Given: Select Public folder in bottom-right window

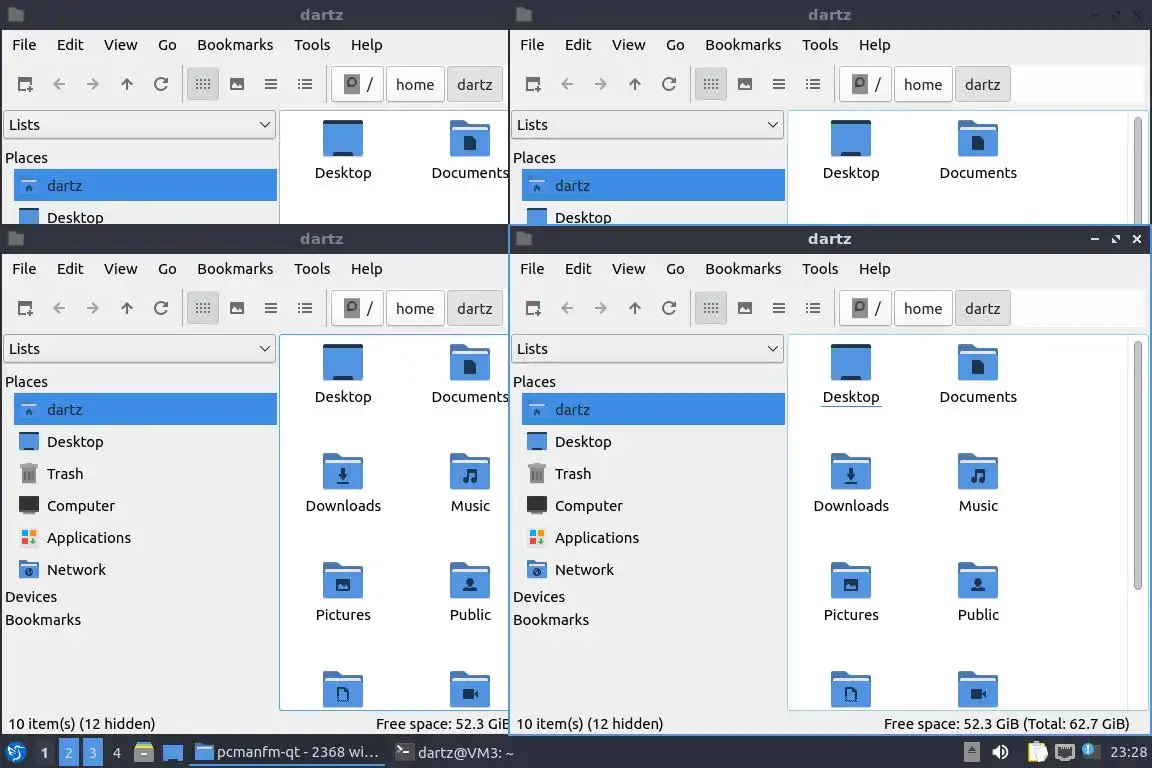Looking at the screenshot, I should [x=978, y=592].
